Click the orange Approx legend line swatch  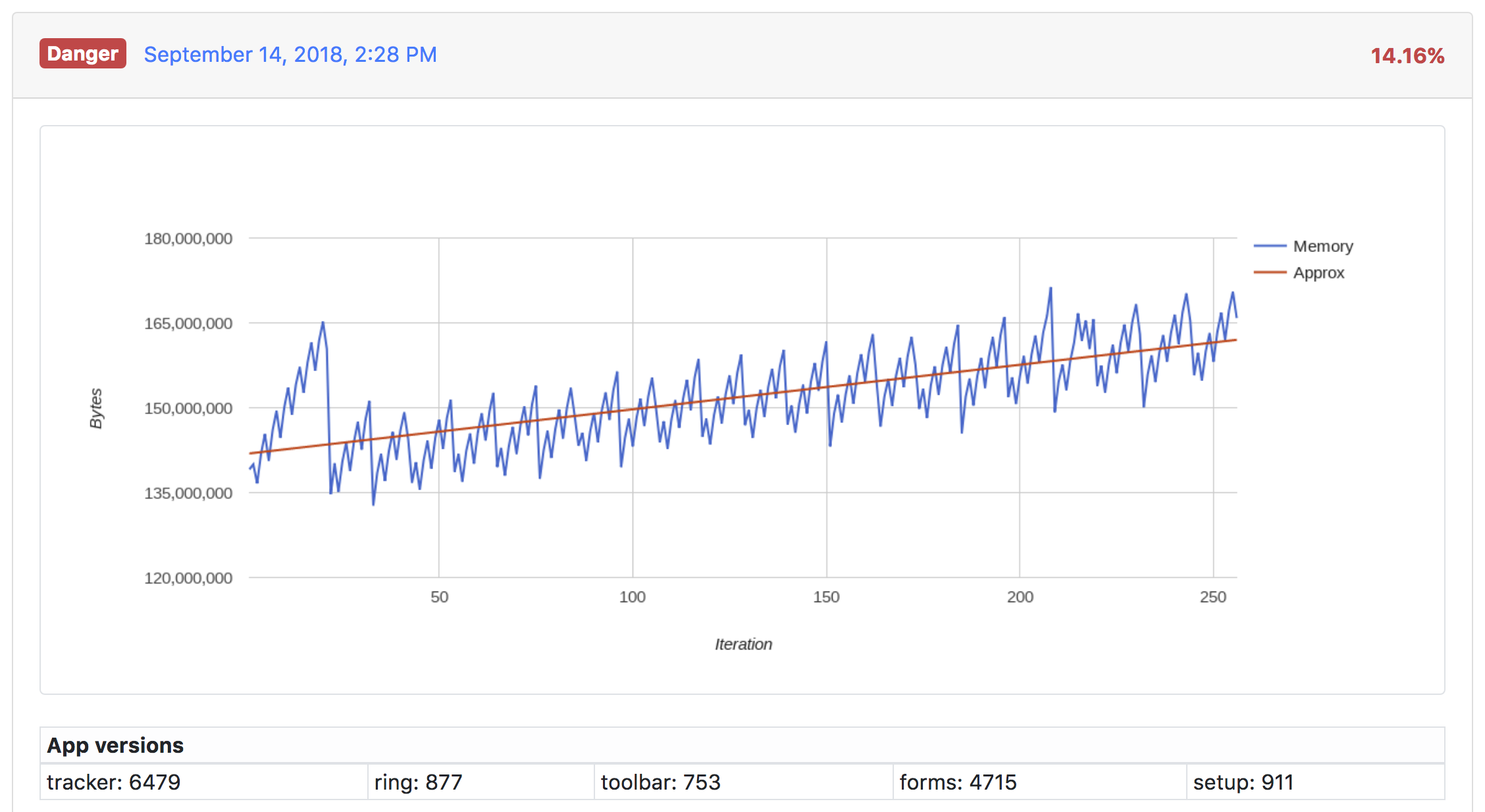(x=1269, y=272)
